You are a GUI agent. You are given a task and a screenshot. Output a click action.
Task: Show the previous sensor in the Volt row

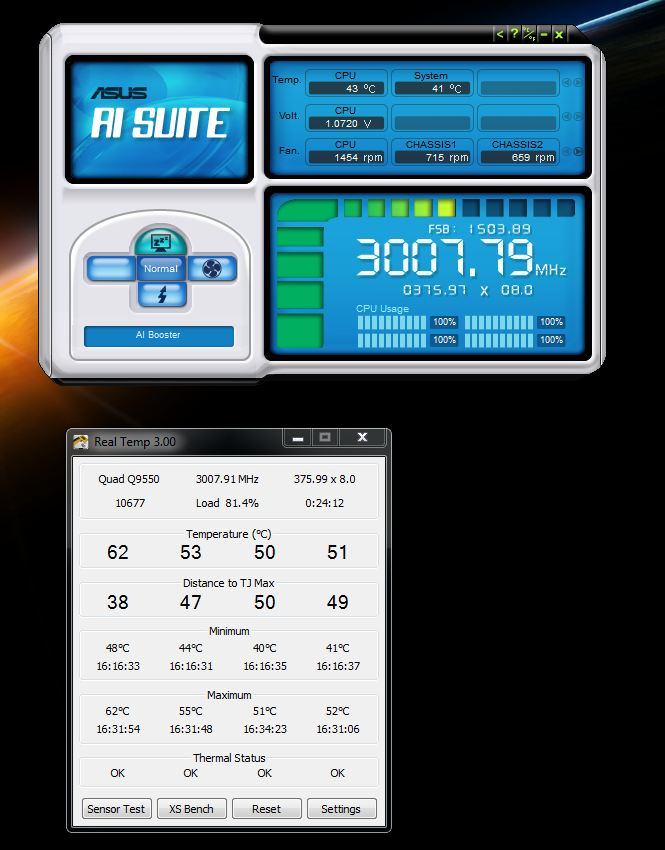[x=566, y=117]
